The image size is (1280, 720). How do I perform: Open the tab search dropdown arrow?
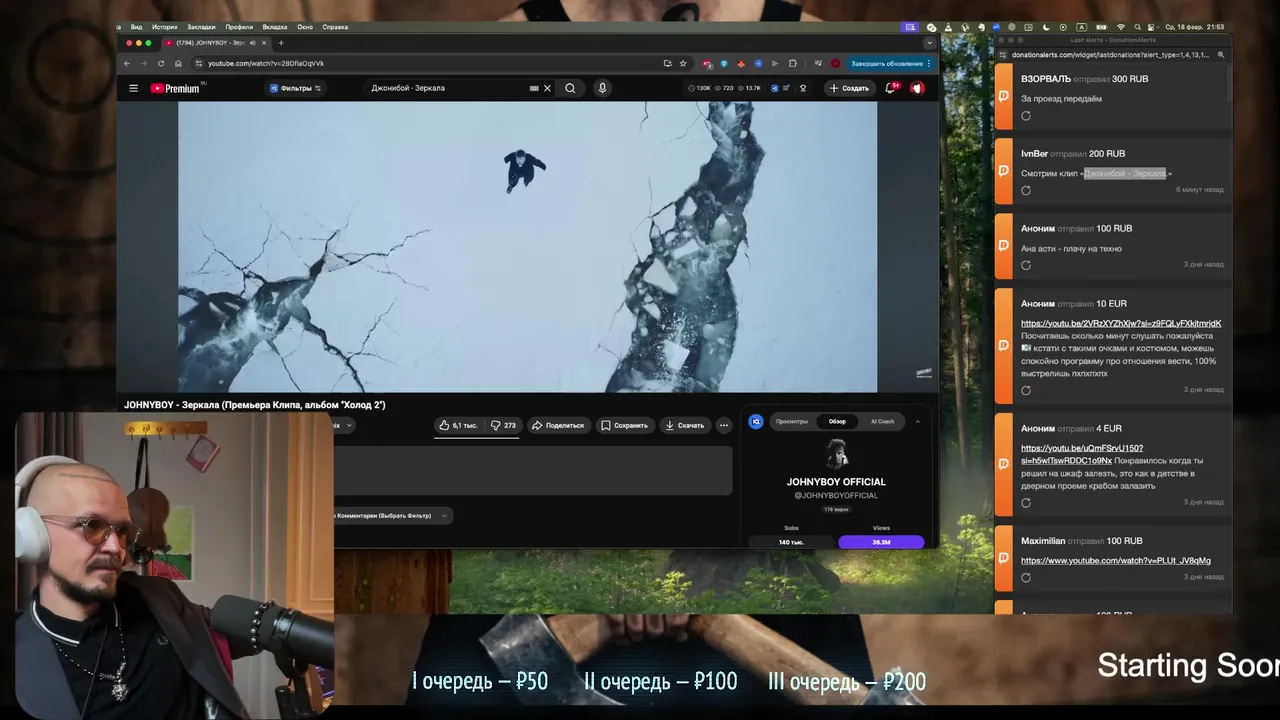pyautogui.click(x=930, y=43)
